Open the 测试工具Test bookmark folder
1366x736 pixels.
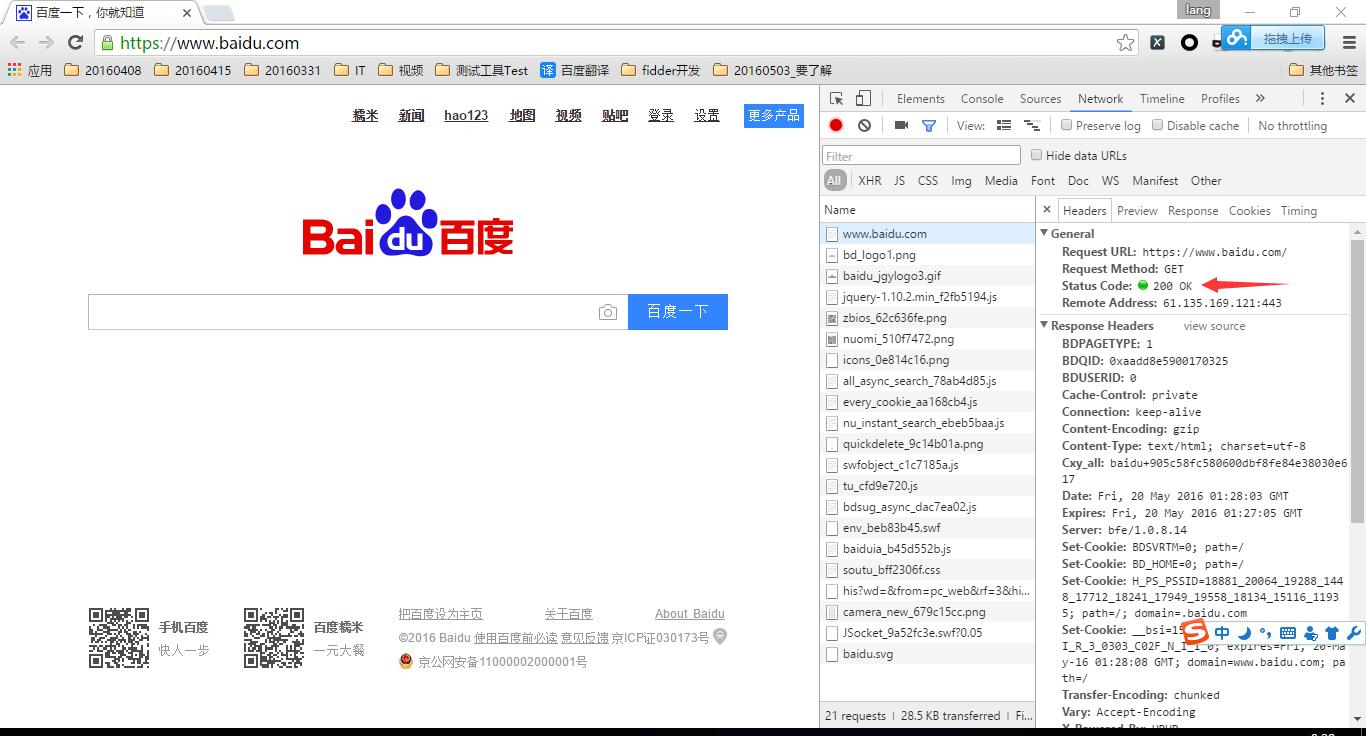pos(480,70)
